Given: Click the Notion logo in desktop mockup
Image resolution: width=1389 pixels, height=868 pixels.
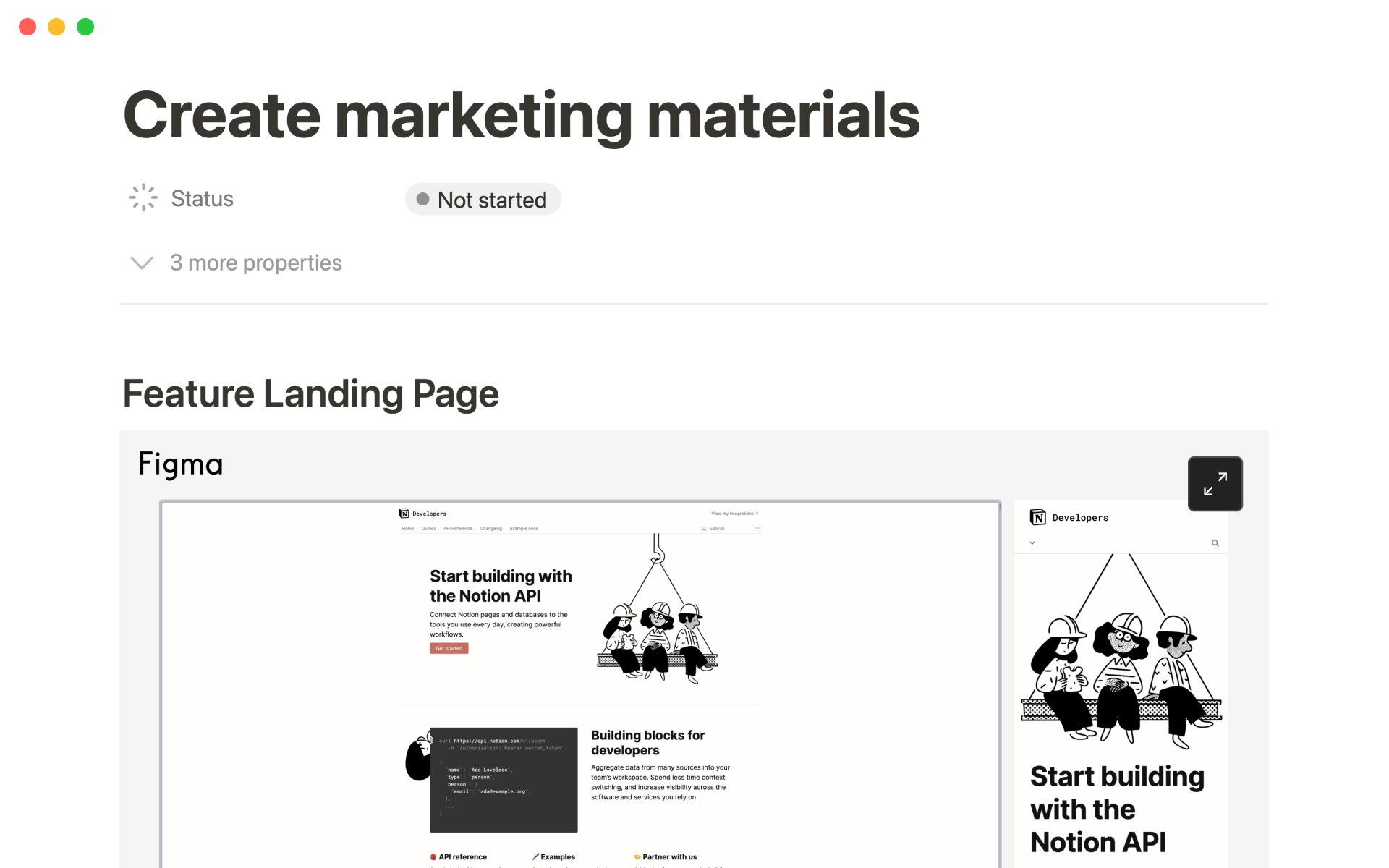Looking at the screenshot, I should (x=404, y=514).
